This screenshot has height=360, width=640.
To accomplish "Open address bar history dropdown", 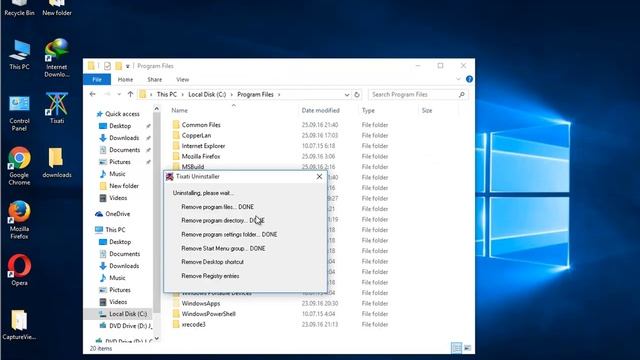I will [347, 95].
